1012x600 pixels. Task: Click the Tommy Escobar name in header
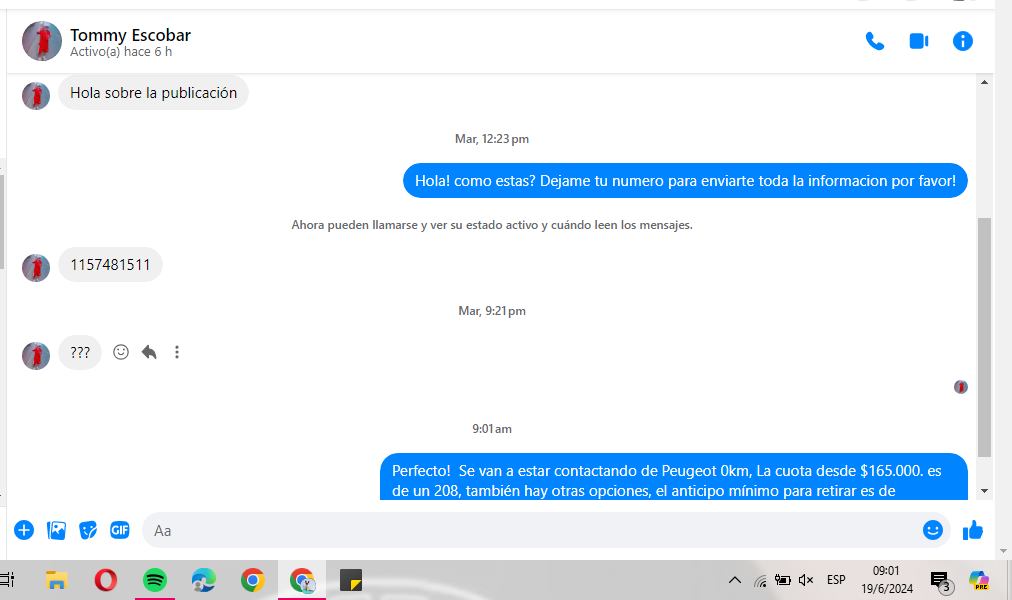click(x=130, y=35)
